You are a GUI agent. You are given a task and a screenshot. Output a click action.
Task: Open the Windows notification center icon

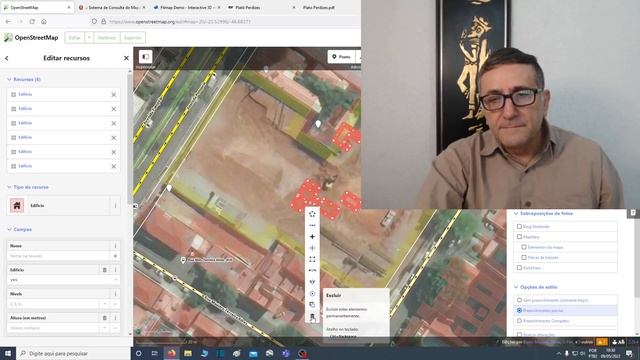tap(629, 353)
